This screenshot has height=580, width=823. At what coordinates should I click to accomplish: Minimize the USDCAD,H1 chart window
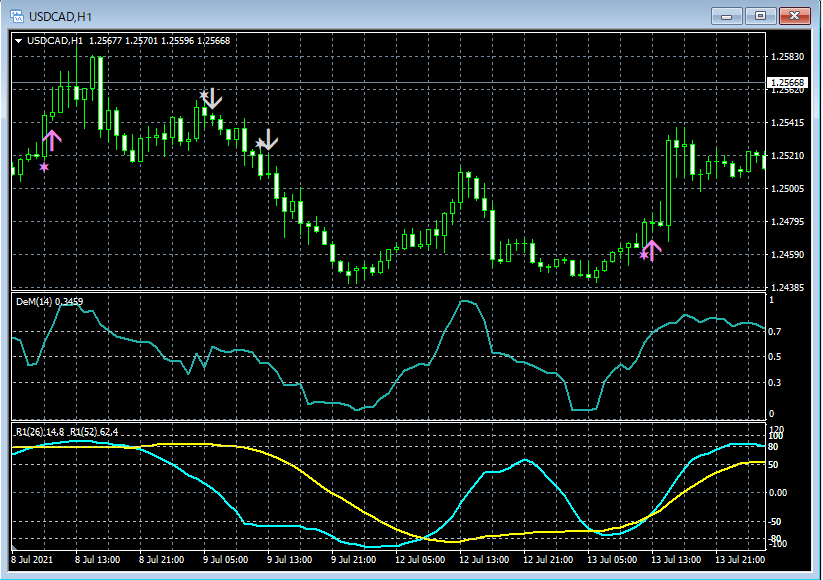point(726,16)
